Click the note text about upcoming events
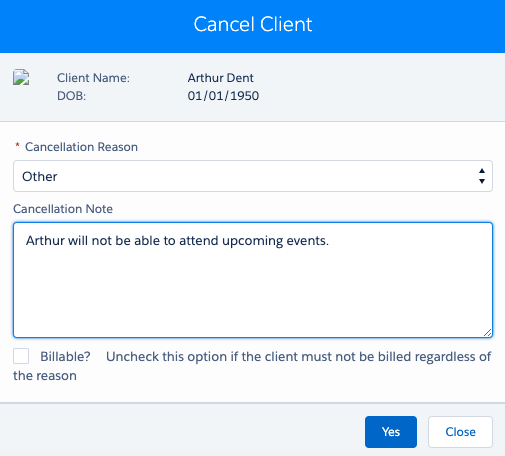 [x=177, y=241]
